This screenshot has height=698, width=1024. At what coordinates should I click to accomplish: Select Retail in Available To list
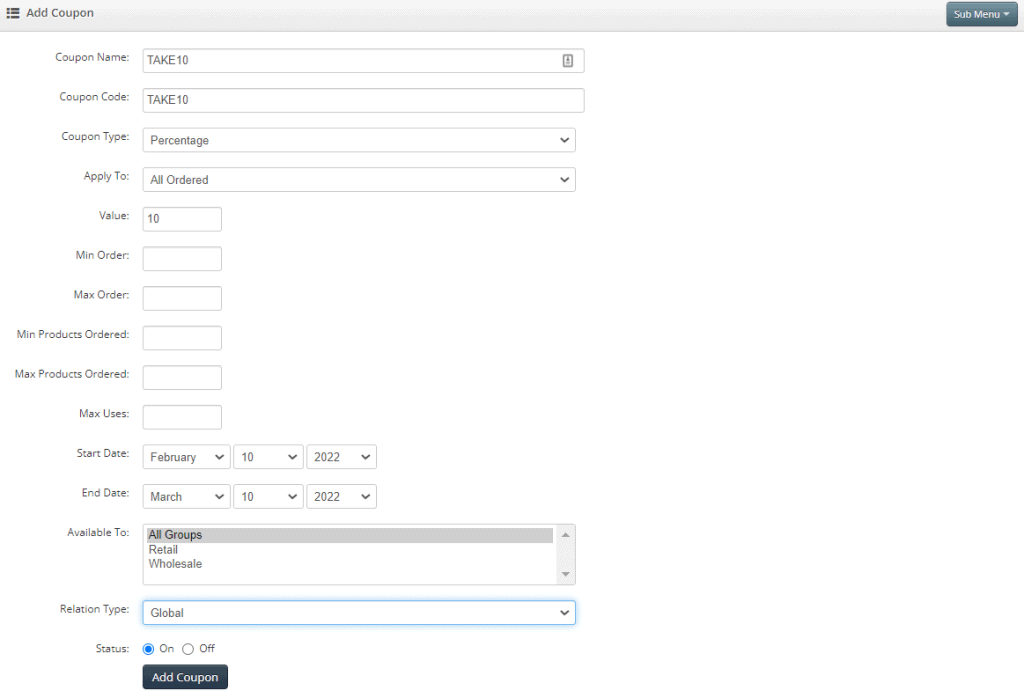pos(350,550)
